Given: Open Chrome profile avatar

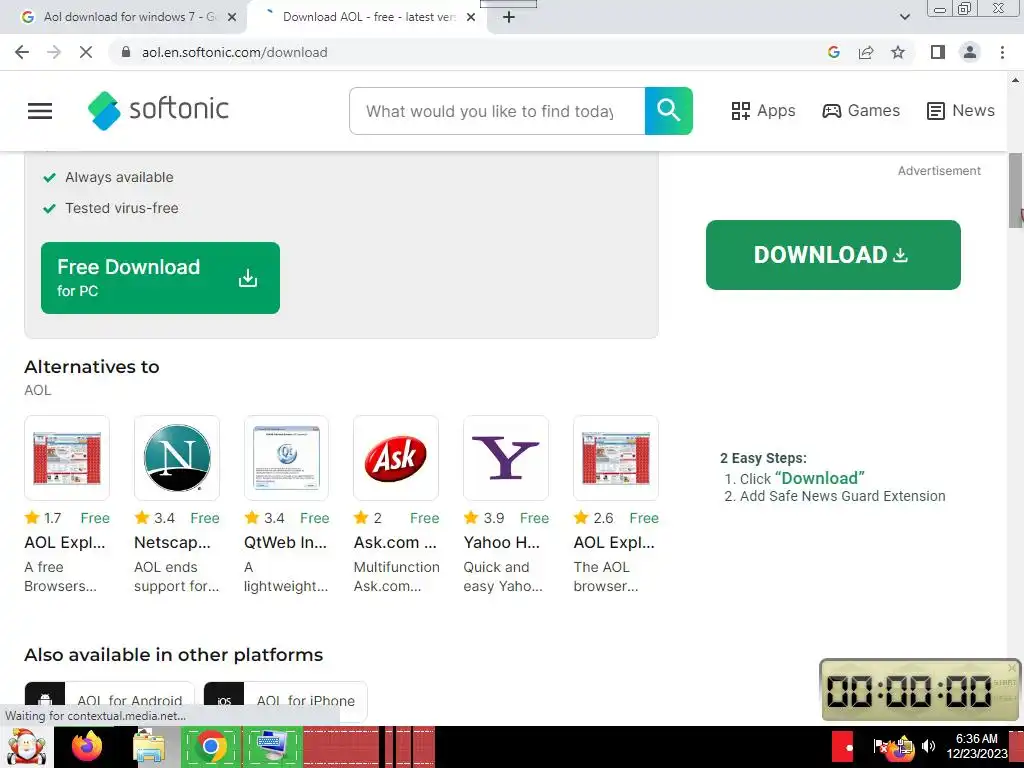Looking at the screenshot, I should tap(970, 52).
